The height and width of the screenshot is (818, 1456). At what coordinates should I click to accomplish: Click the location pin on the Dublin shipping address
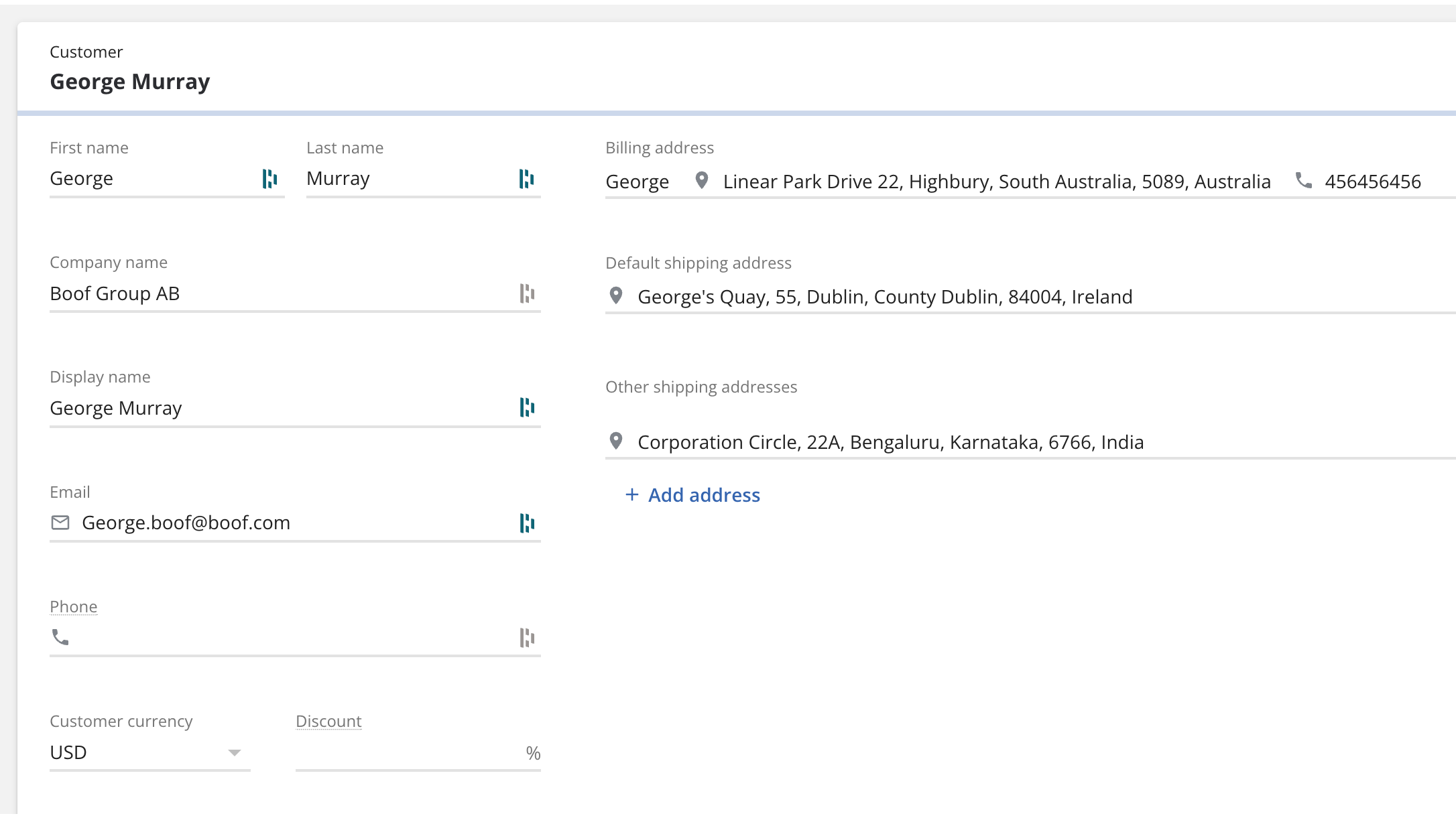615,295
